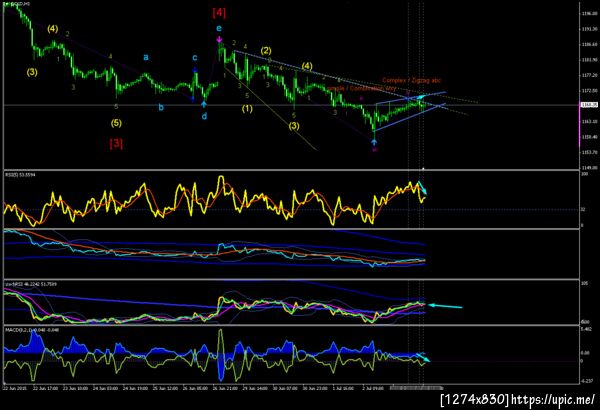Image resolution: width=600 pixels, height=410 pixels.
Task: Click the cyan left-pointing arrow beside StochRSI panel
Action: tap(445, 306)
